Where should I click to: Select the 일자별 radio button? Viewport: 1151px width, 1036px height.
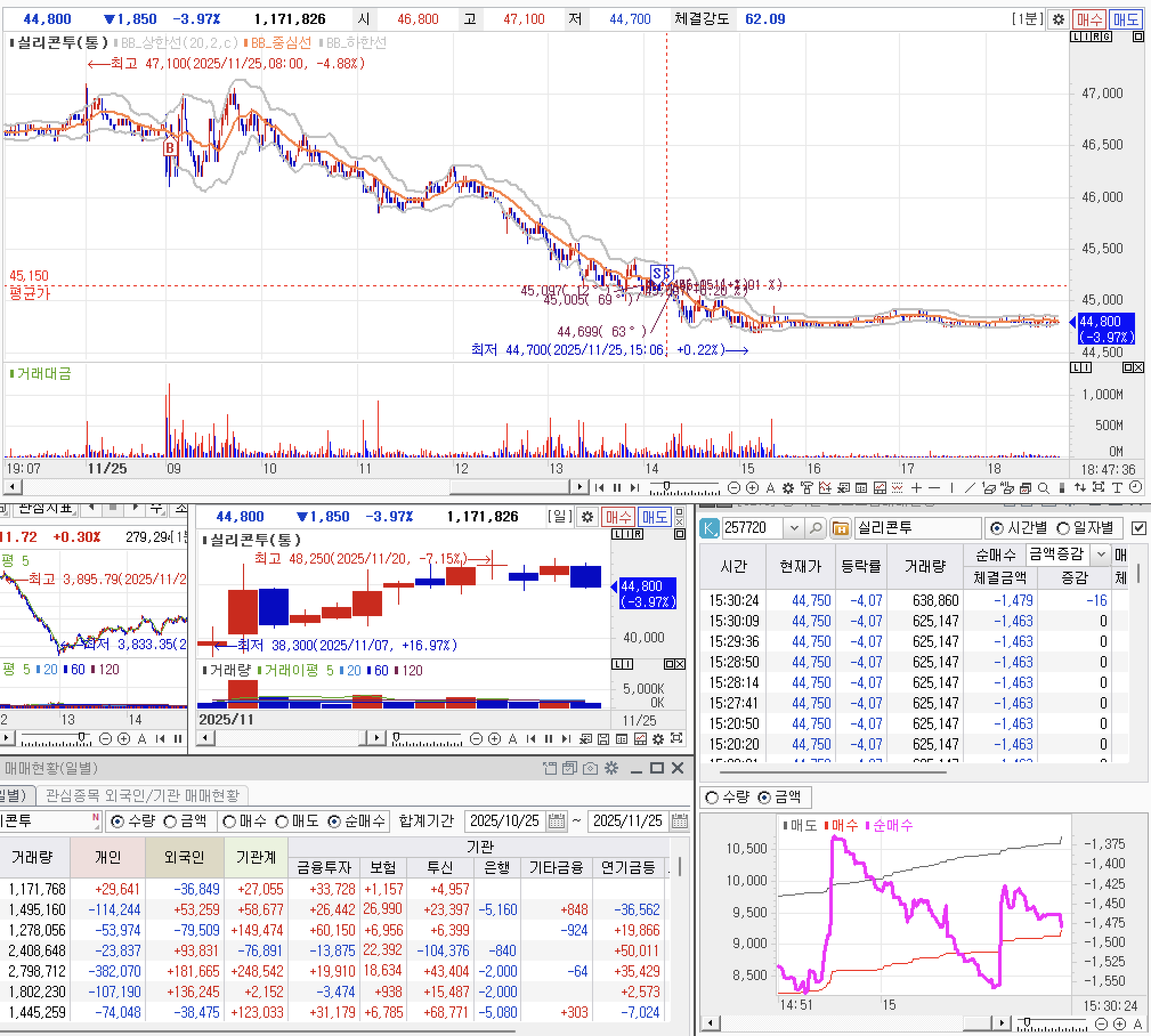tap(1063, 529)
